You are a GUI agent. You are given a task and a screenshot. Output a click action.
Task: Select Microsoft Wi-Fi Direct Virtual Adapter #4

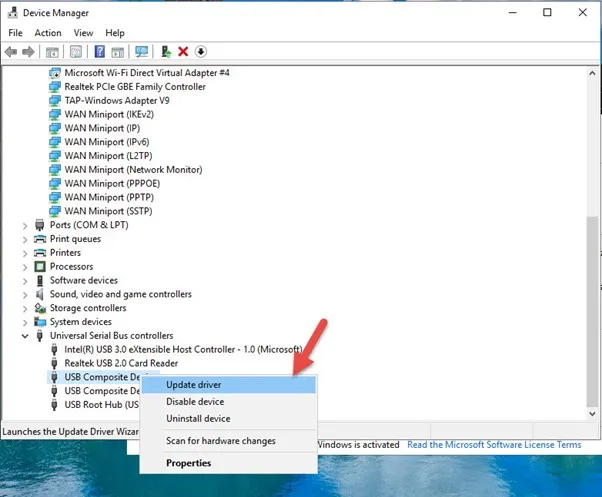click(147, 73)
